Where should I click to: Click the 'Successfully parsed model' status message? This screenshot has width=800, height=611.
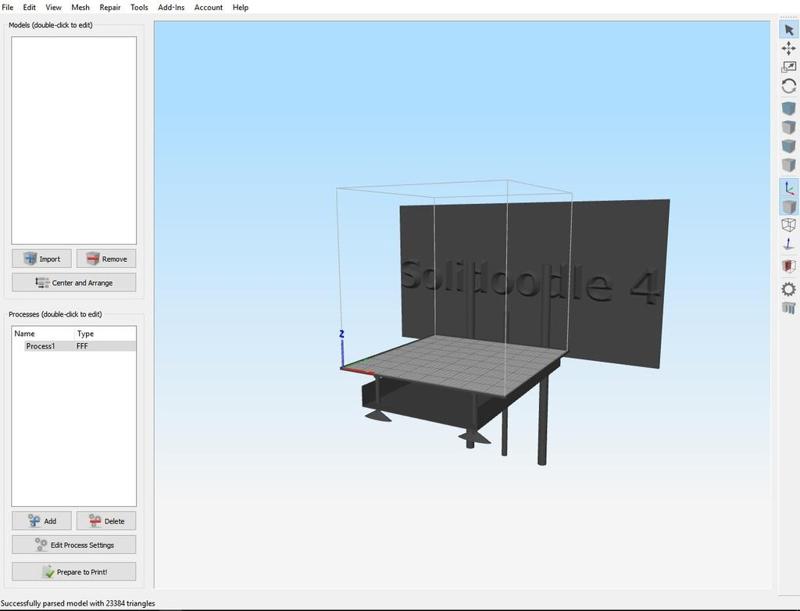click(x=78, y=603)
